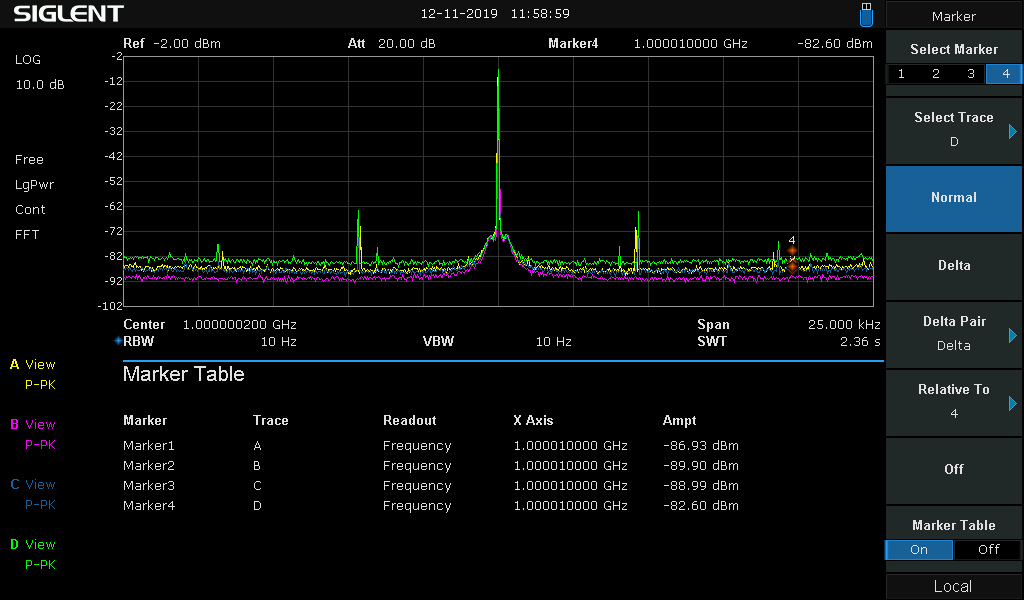Turn the Marker Table On

pyautogui.click(x=919, y=550)
